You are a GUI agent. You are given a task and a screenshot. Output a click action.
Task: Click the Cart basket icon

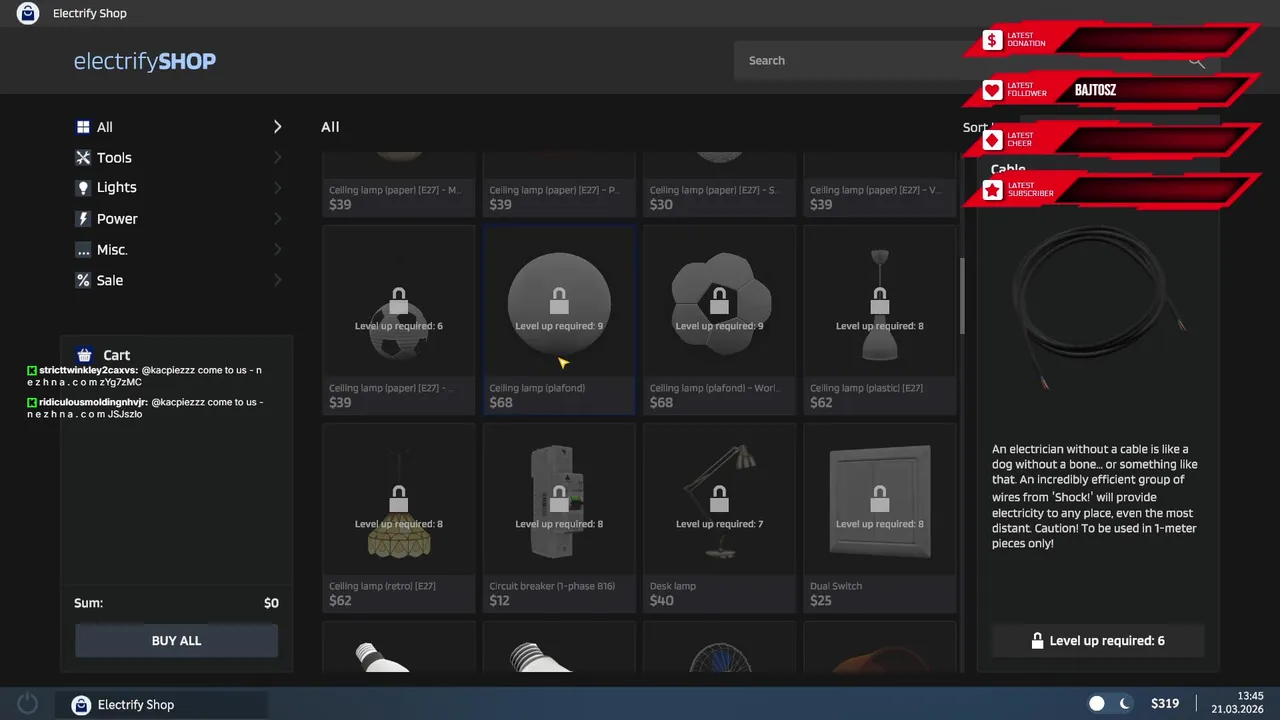tap(84, 355)
